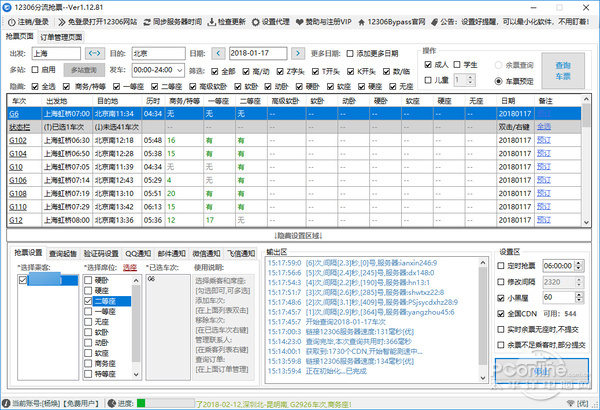Toggle the K开头 filter checkbox
Viewport: 600px width, 410px height.
[x=351, y=71]
